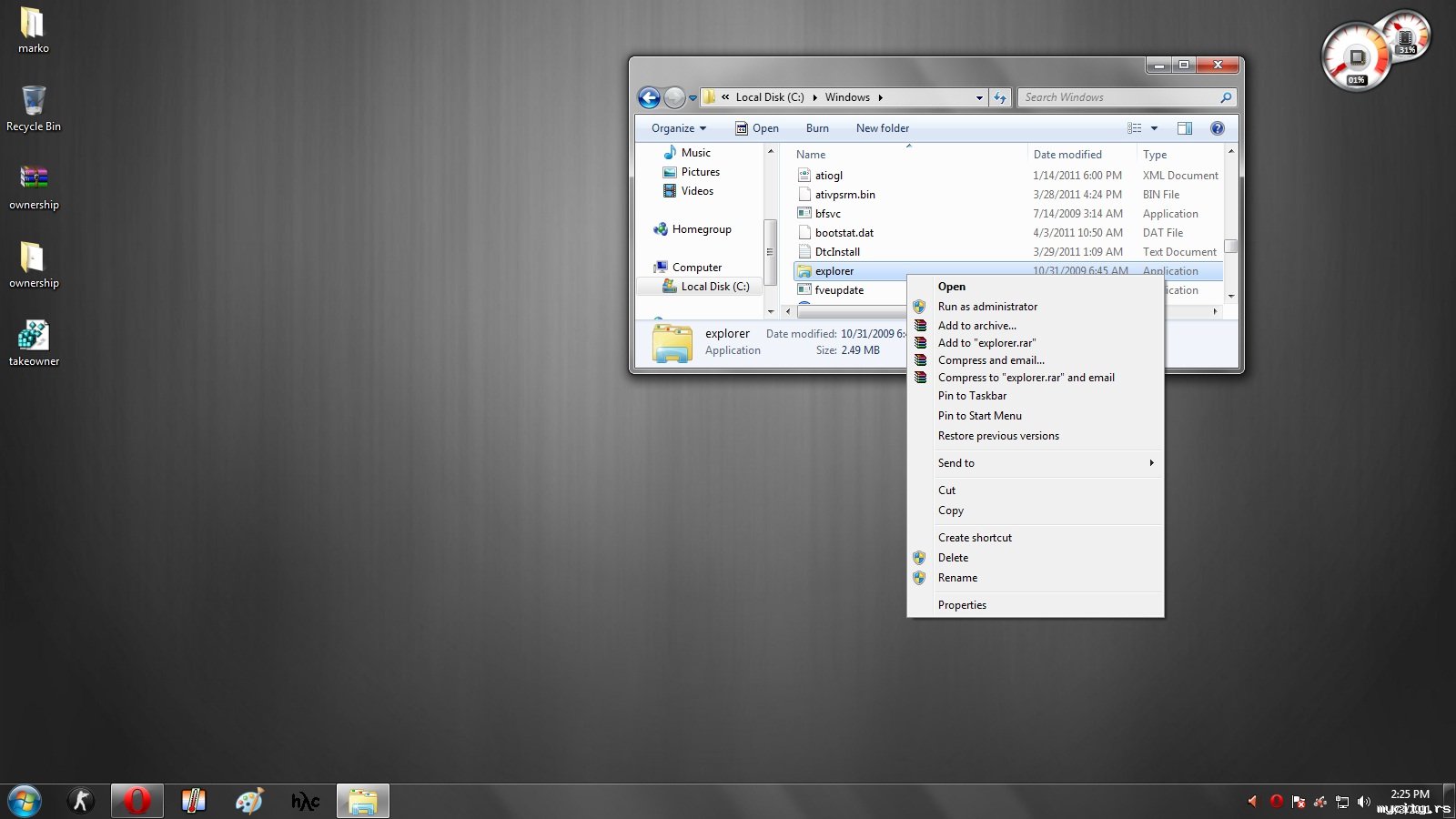Click the Paint palette icon in the taskbar
This screenshot has height=819, width=1456.
(249, 801)
